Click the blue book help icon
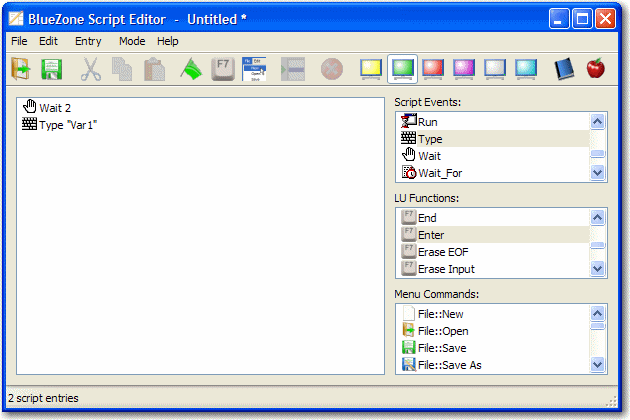 pyautogui.click(x=564, y=69)
